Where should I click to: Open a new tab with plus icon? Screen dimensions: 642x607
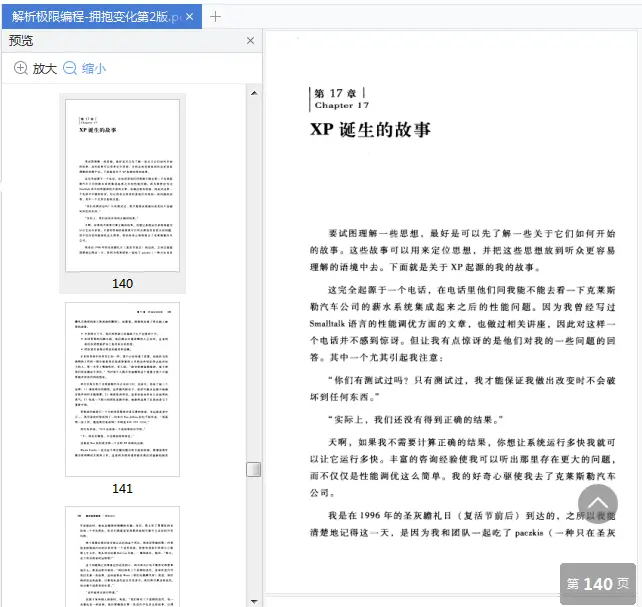point(215,17)
